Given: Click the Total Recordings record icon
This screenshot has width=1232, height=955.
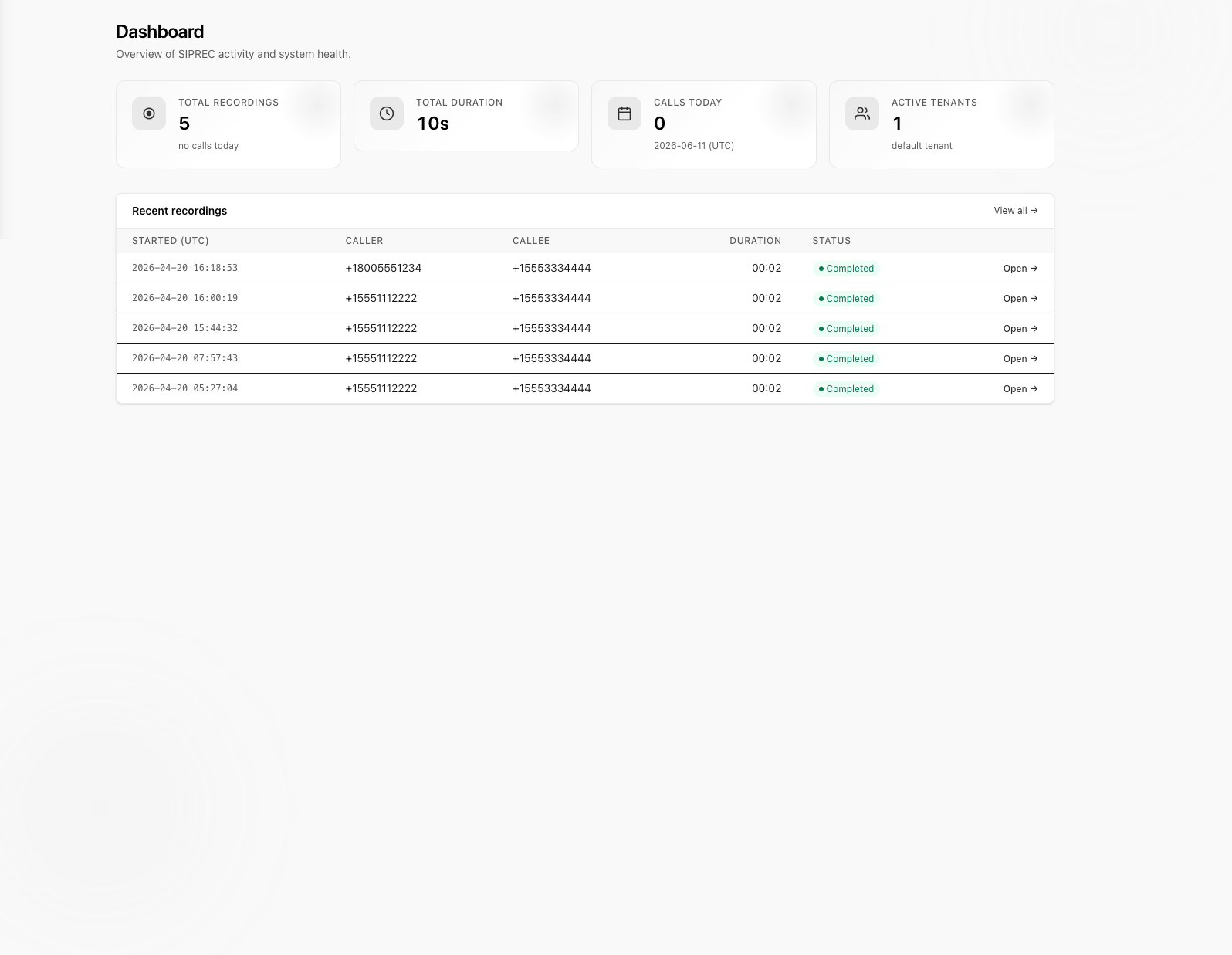Looking at the screenshot, I should [x=149, y=113].
